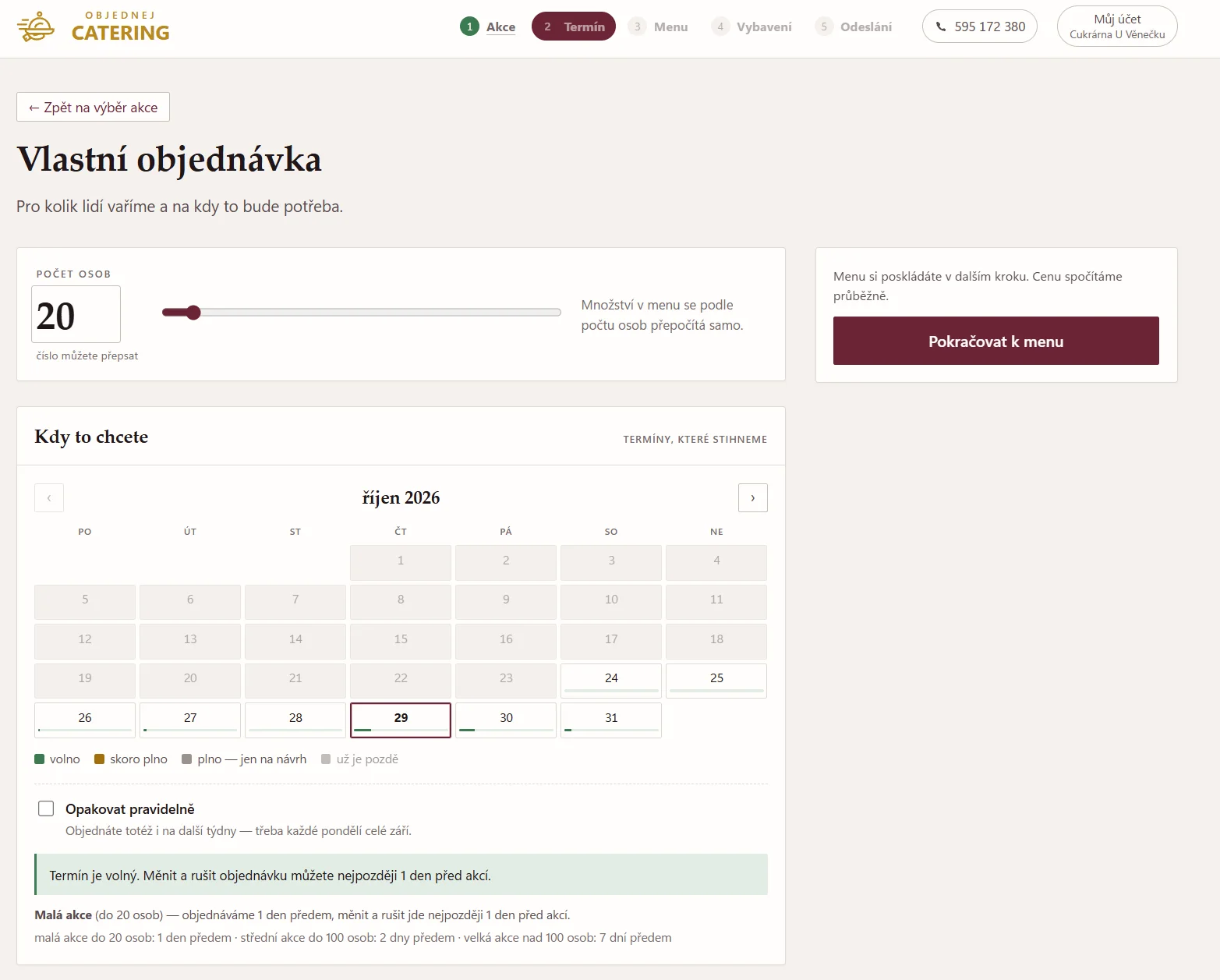Click disabled date 23 in calendar

[506, 680]
